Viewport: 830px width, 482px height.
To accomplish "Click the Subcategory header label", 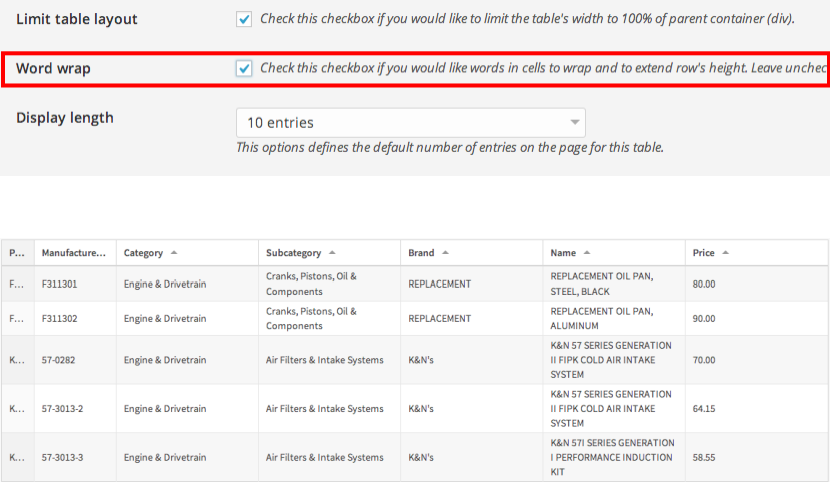I will [293, 253].
